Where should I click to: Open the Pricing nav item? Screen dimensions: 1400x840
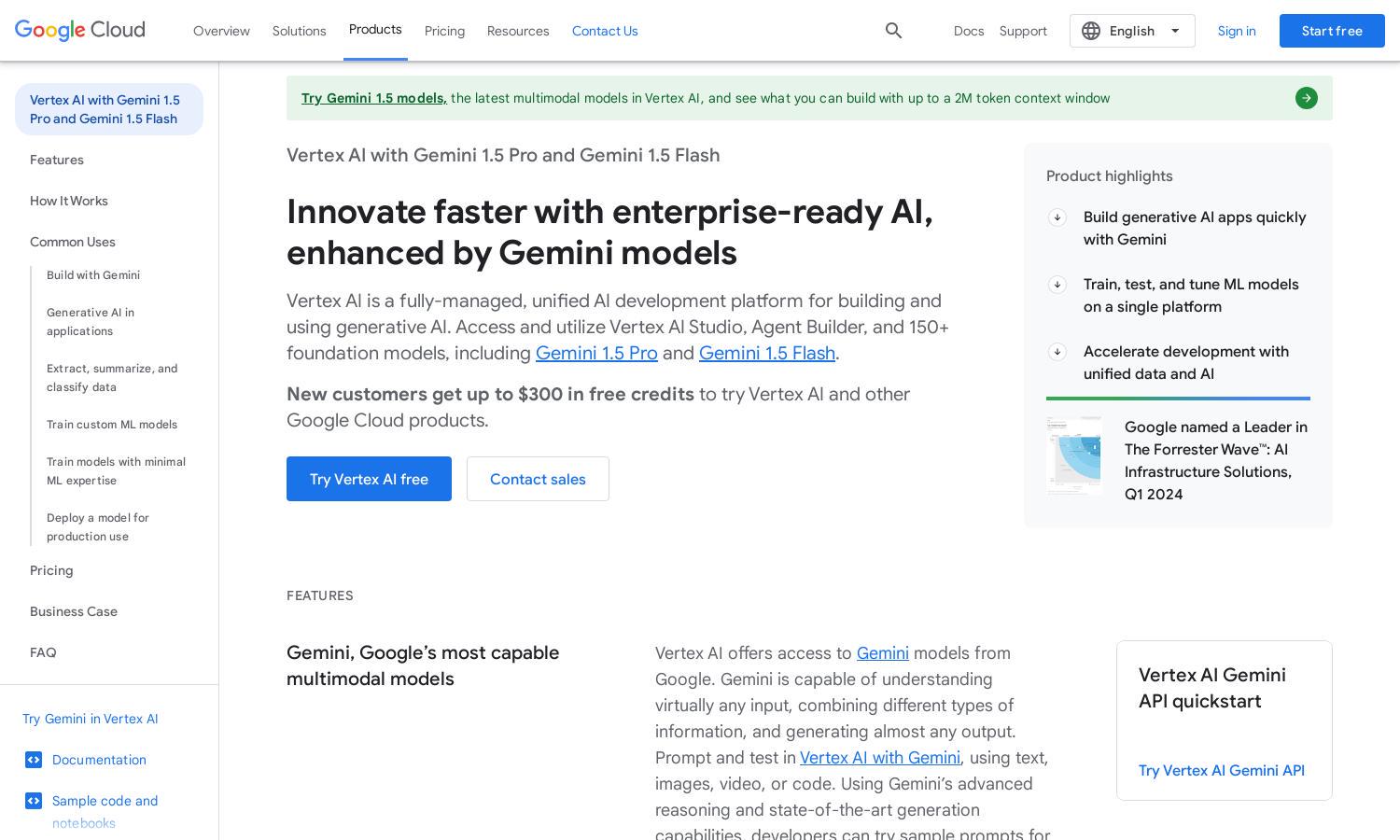pos(444,31)
